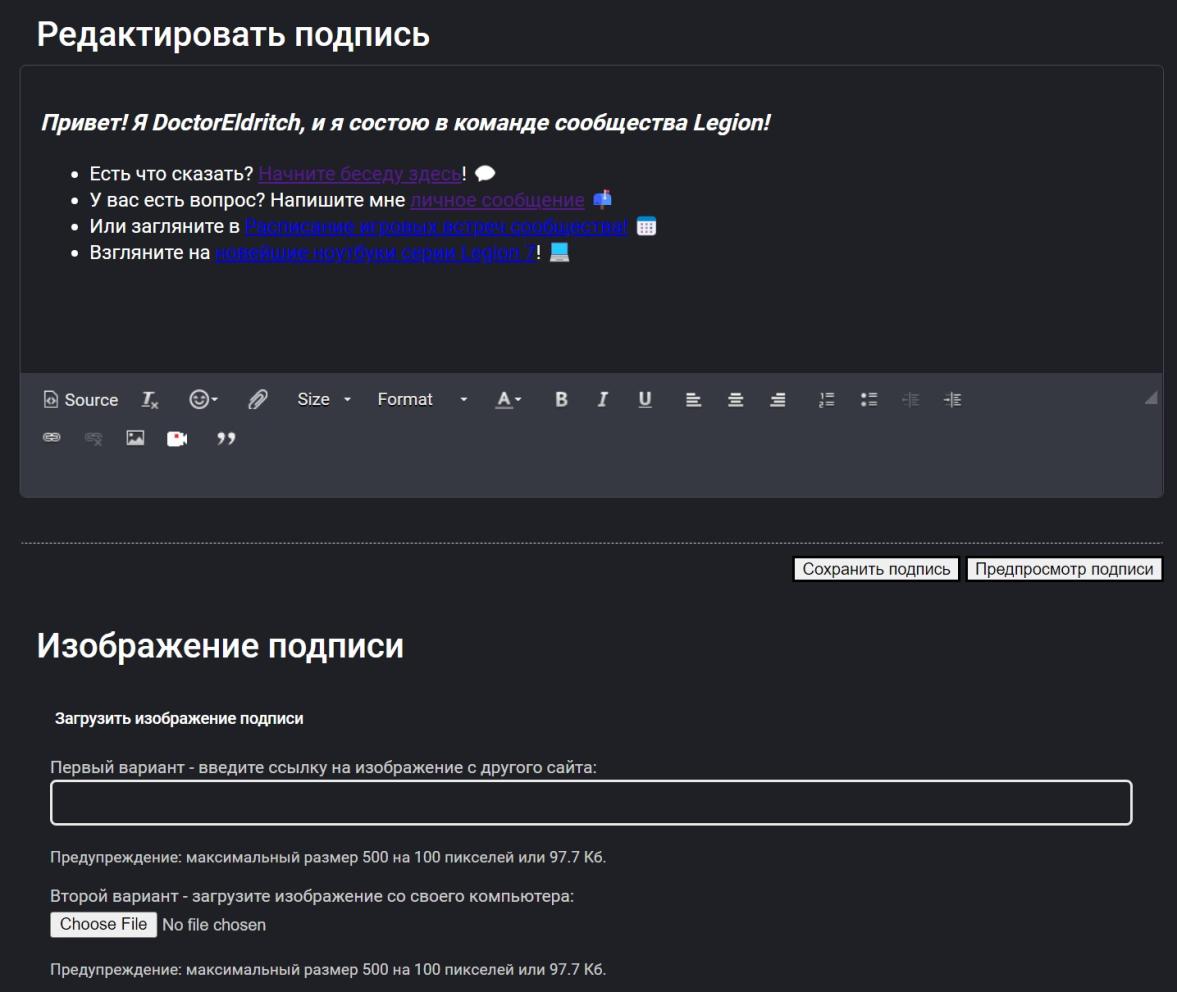This screenshot has width=1177, height=992.
Task: Toggle bold text formatting
Action: 560,398
